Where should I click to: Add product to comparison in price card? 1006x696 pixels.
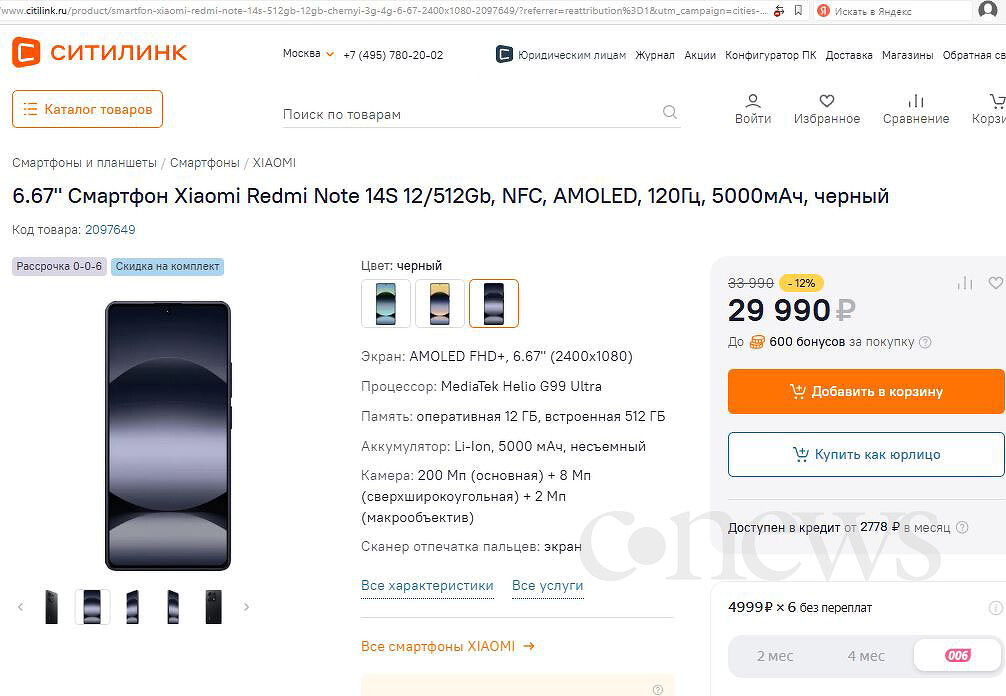pos(965,283)
